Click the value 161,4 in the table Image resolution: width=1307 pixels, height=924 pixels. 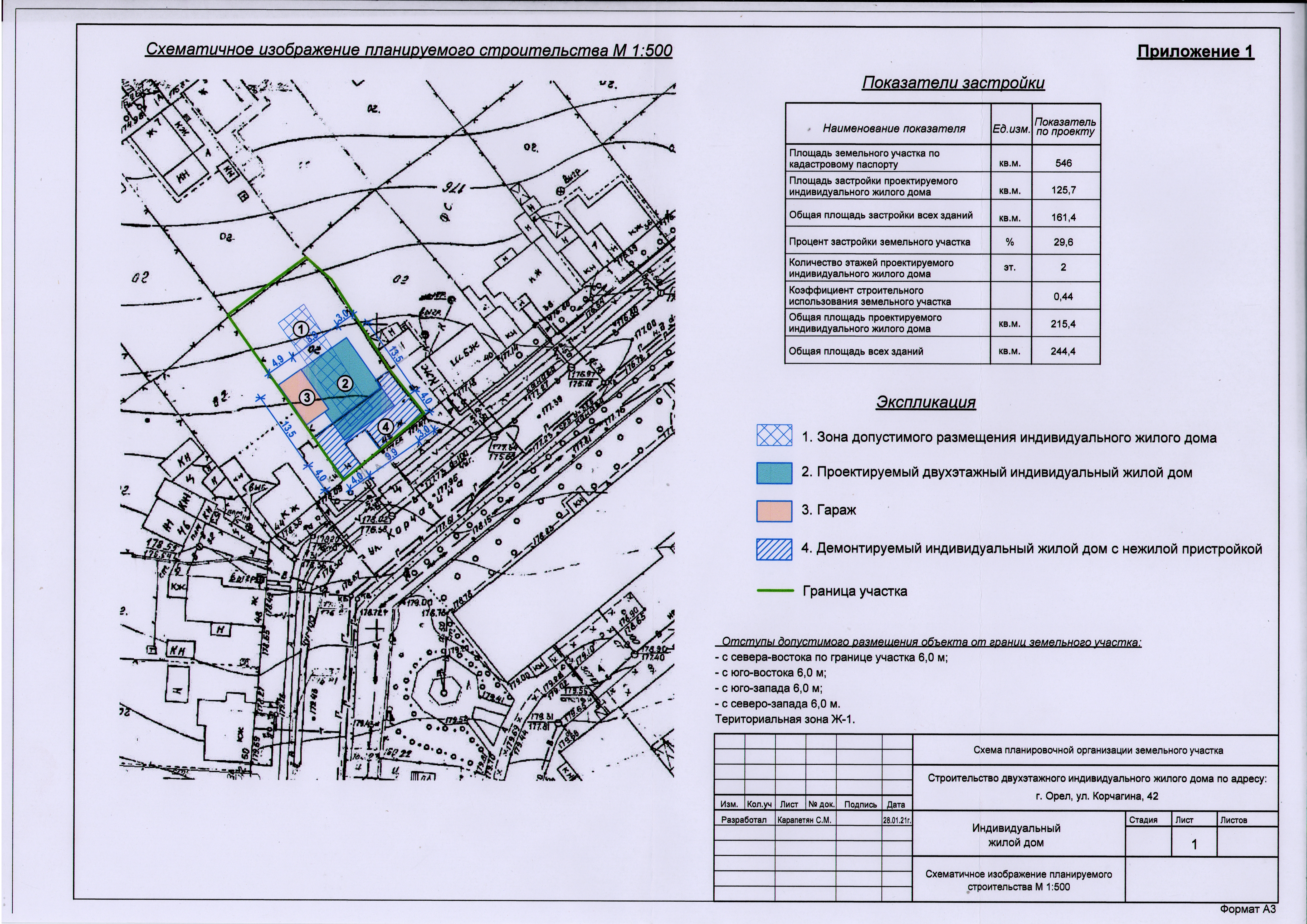coord(1063,217)
